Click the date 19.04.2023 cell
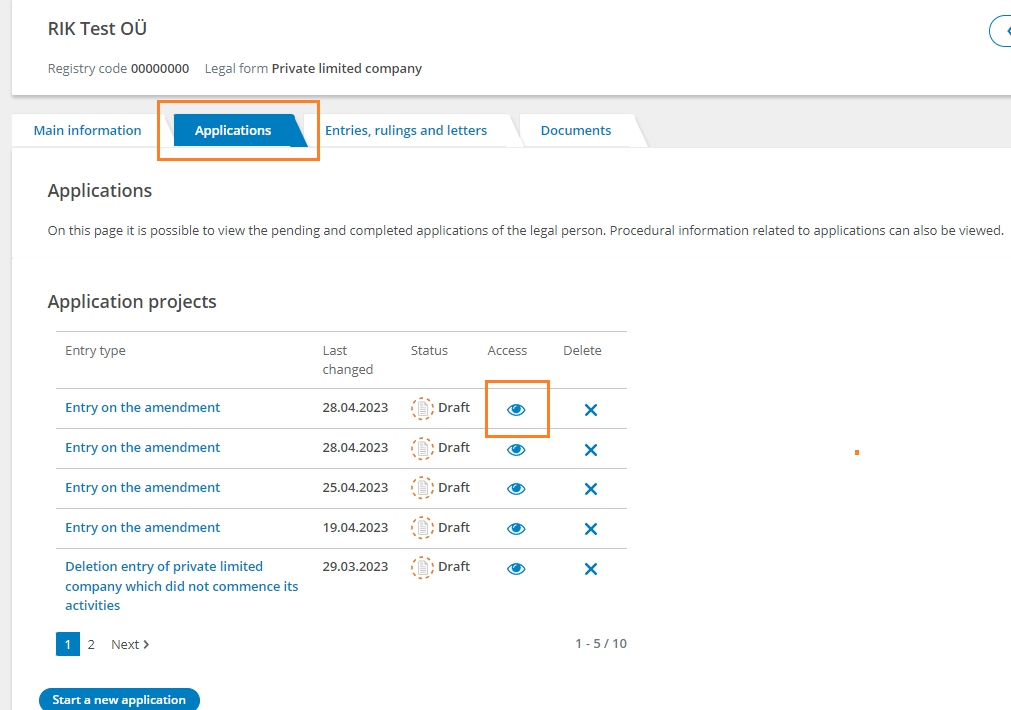The width and height of the screenshot is (1011, 710). coord(355,528)
